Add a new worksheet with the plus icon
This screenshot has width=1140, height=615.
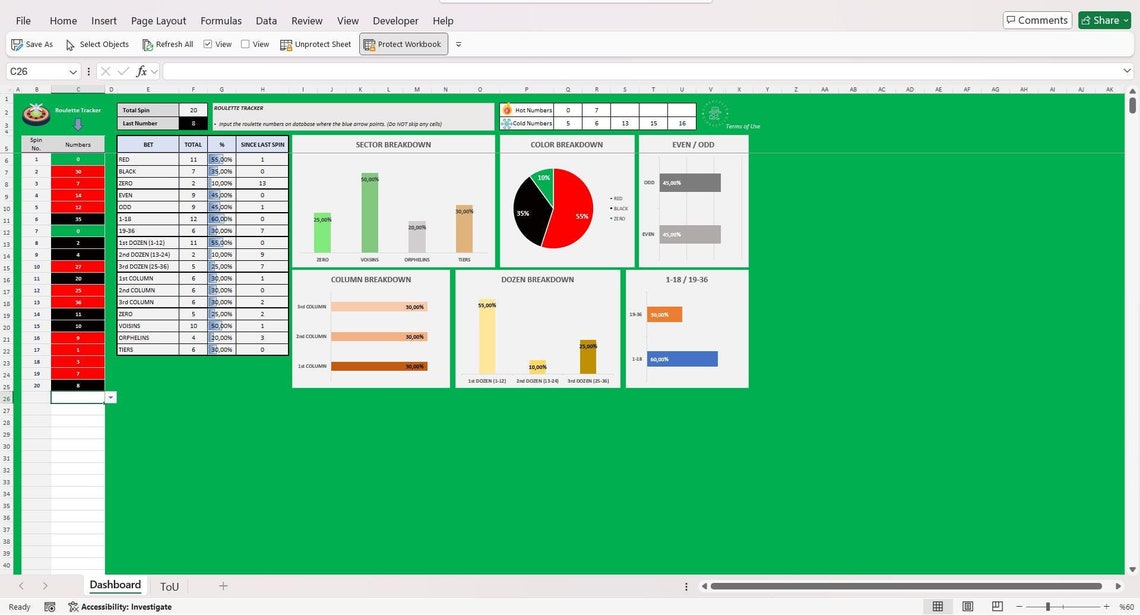pos(222,586)
